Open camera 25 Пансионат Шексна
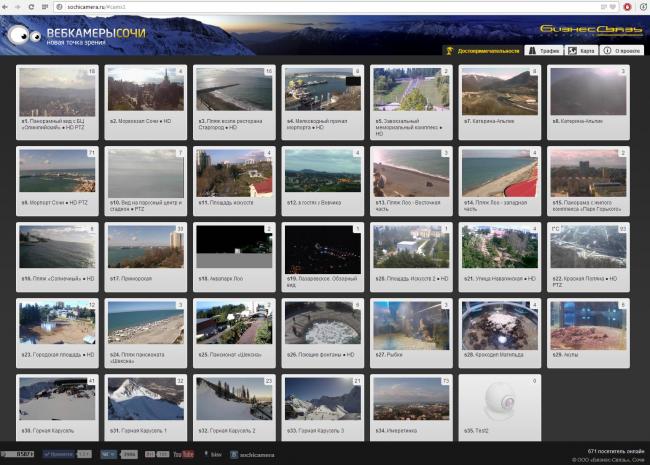 [234, 333]
